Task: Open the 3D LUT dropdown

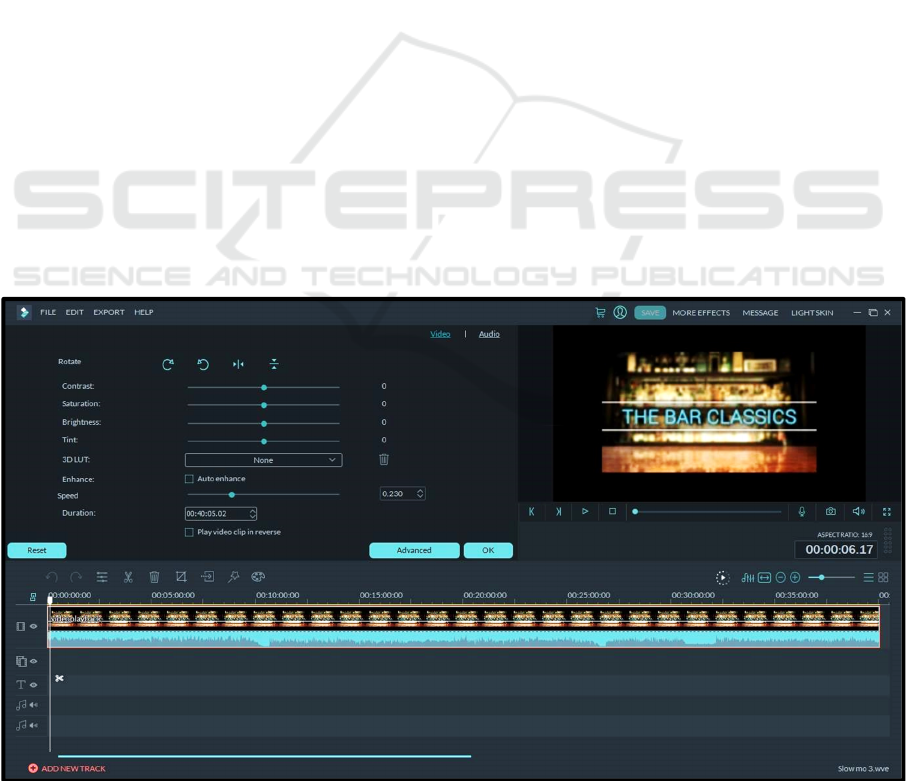Action: pyautogui.click(x=264, y=460)
